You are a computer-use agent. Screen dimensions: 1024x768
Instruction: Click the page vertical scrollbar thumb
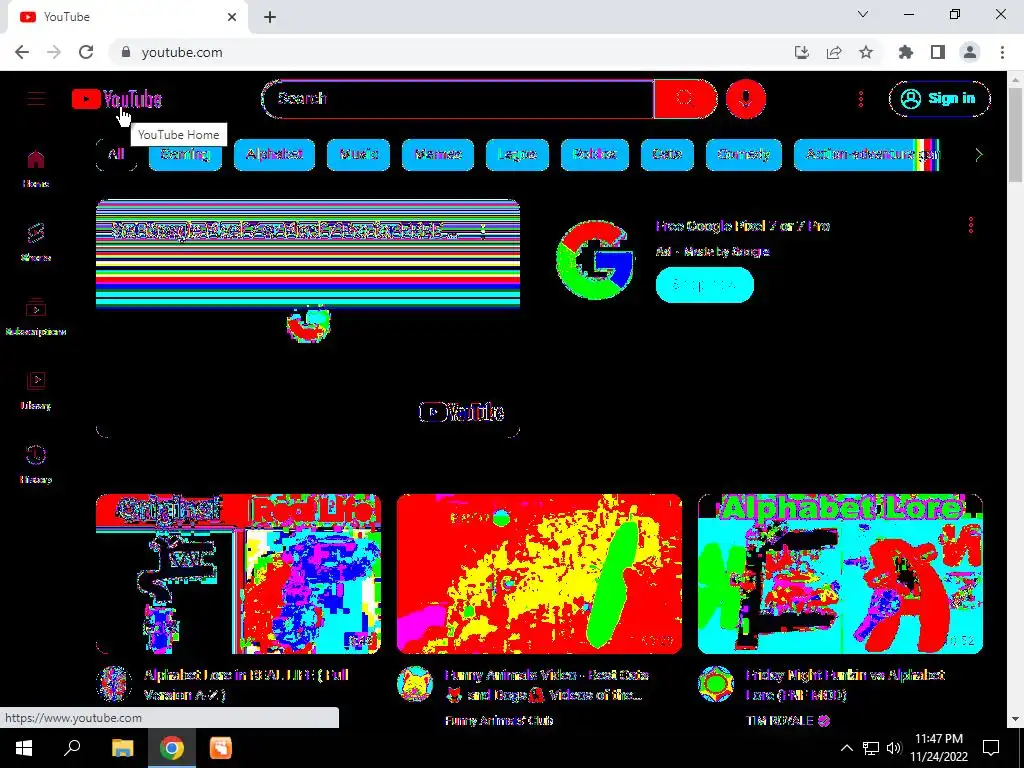point(1015,134)
